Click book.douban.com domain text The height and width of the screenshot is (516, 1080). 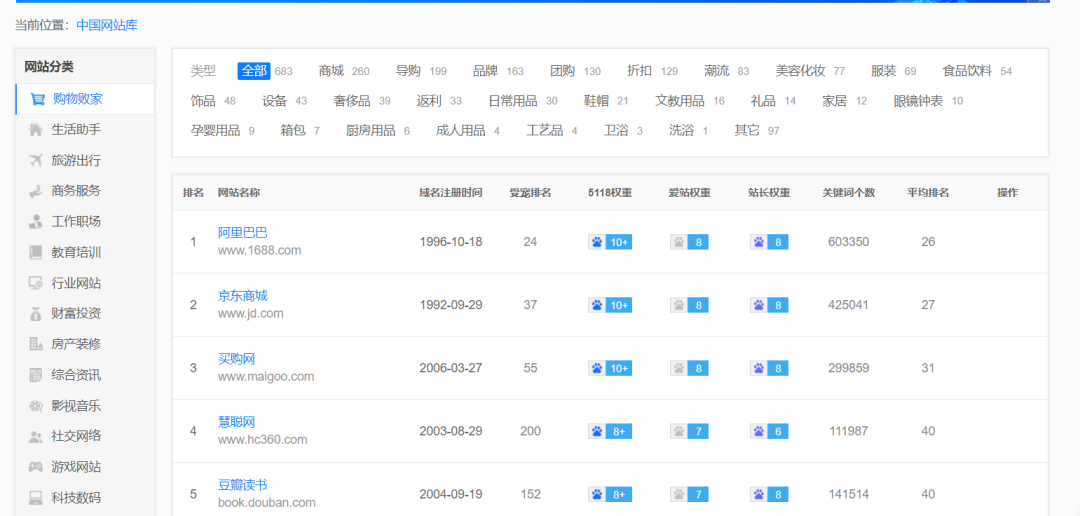pos(267,503)
